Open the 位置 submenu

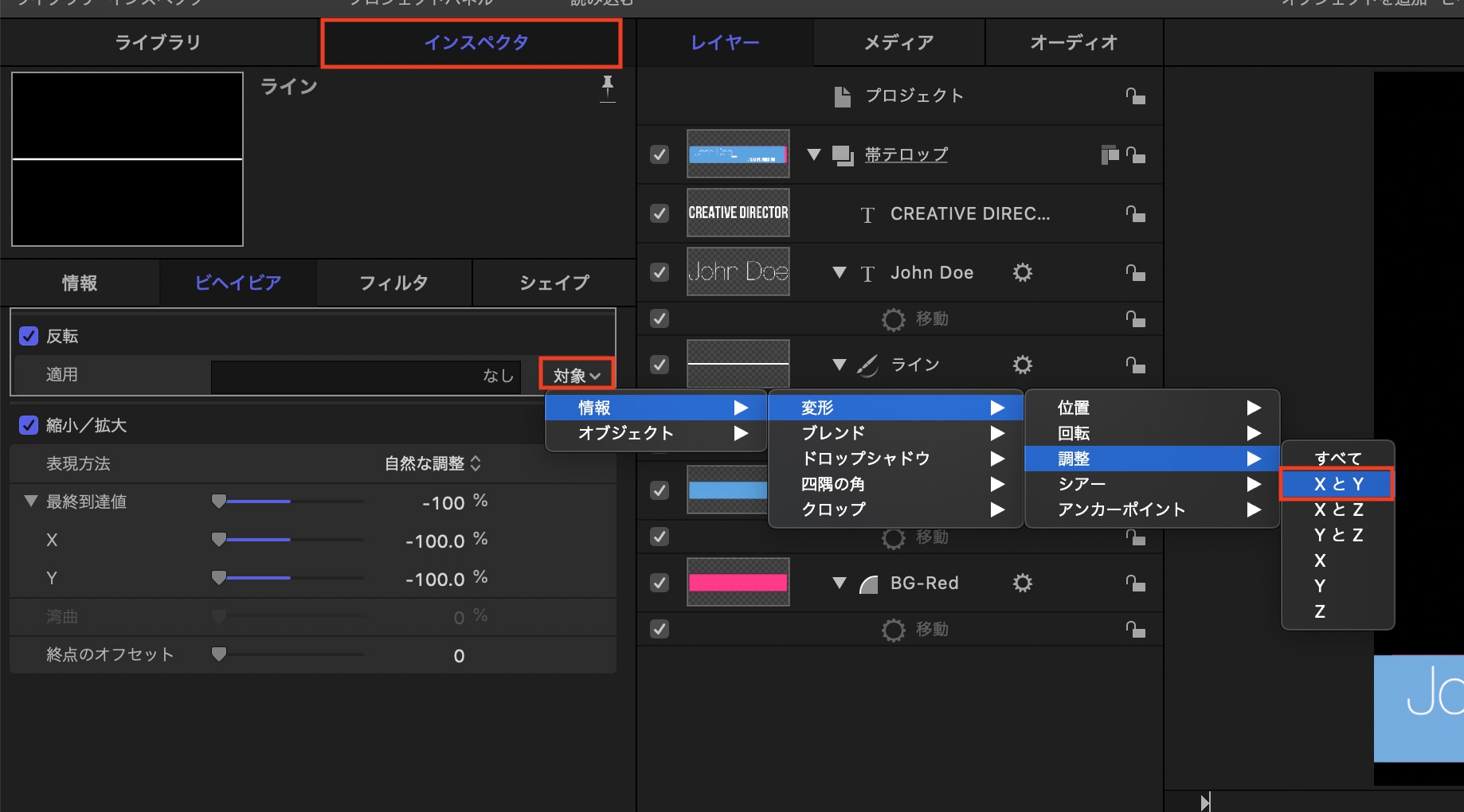(1152, 408)
